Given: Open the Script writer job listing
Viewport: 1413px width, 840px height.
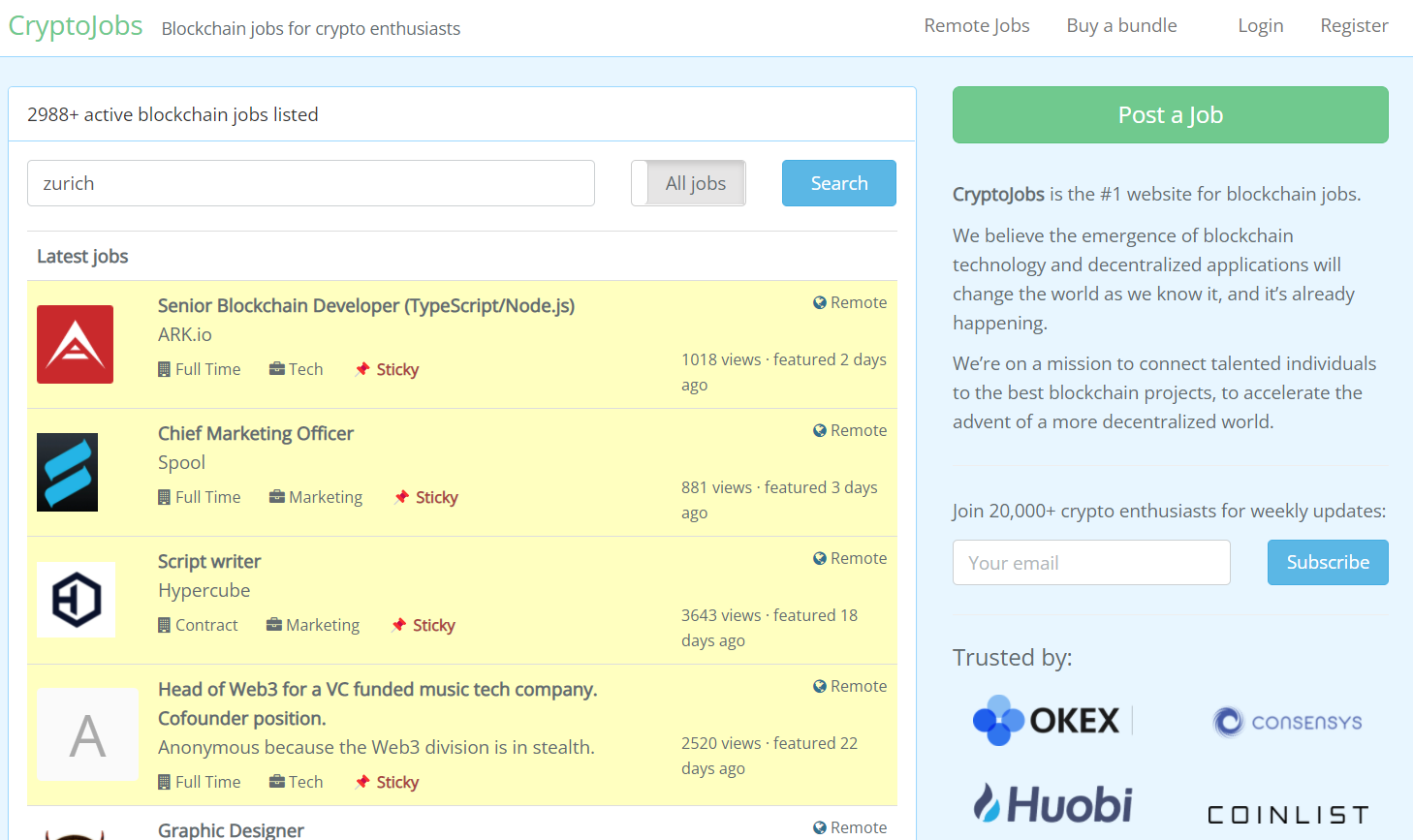Looking at the screenshot, I should coord(209,562).
